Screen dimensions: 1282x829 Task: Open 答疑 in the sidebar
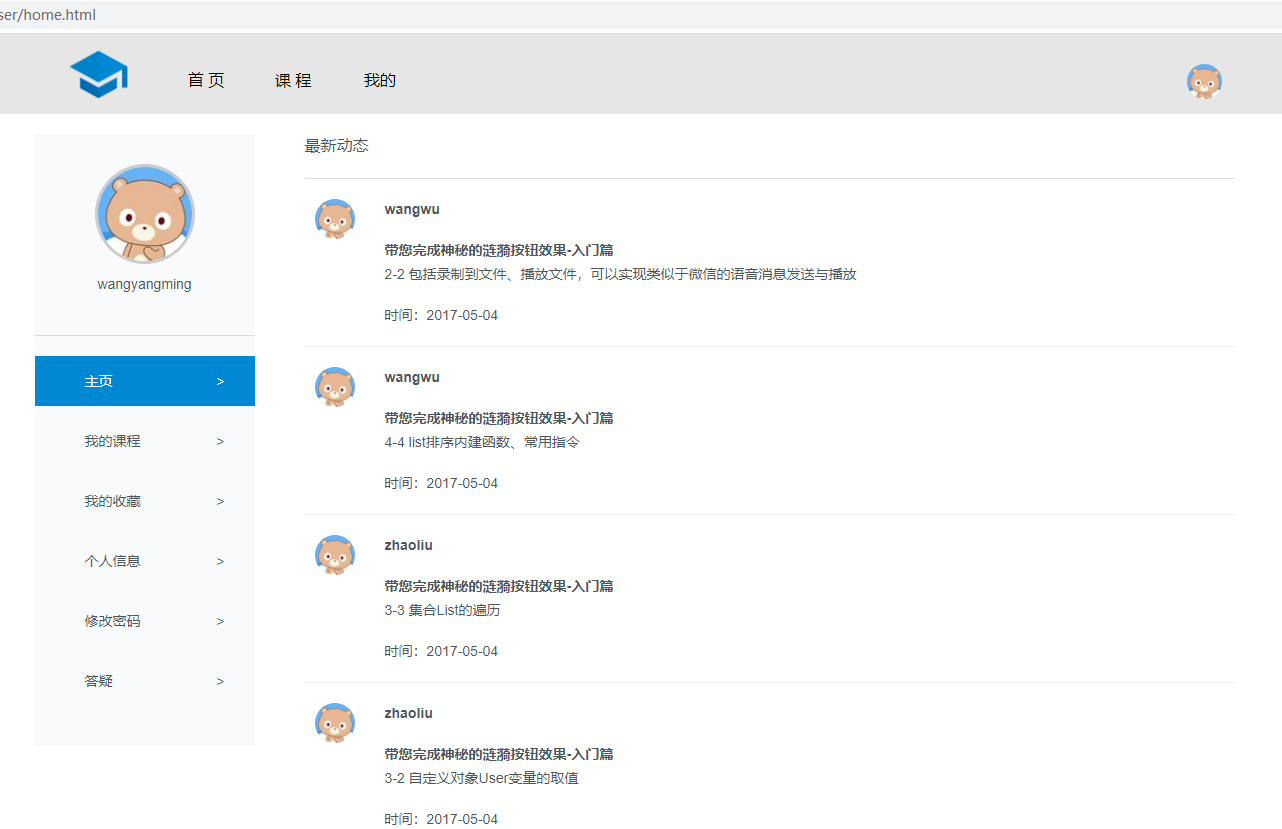click(x=145, y=681)
